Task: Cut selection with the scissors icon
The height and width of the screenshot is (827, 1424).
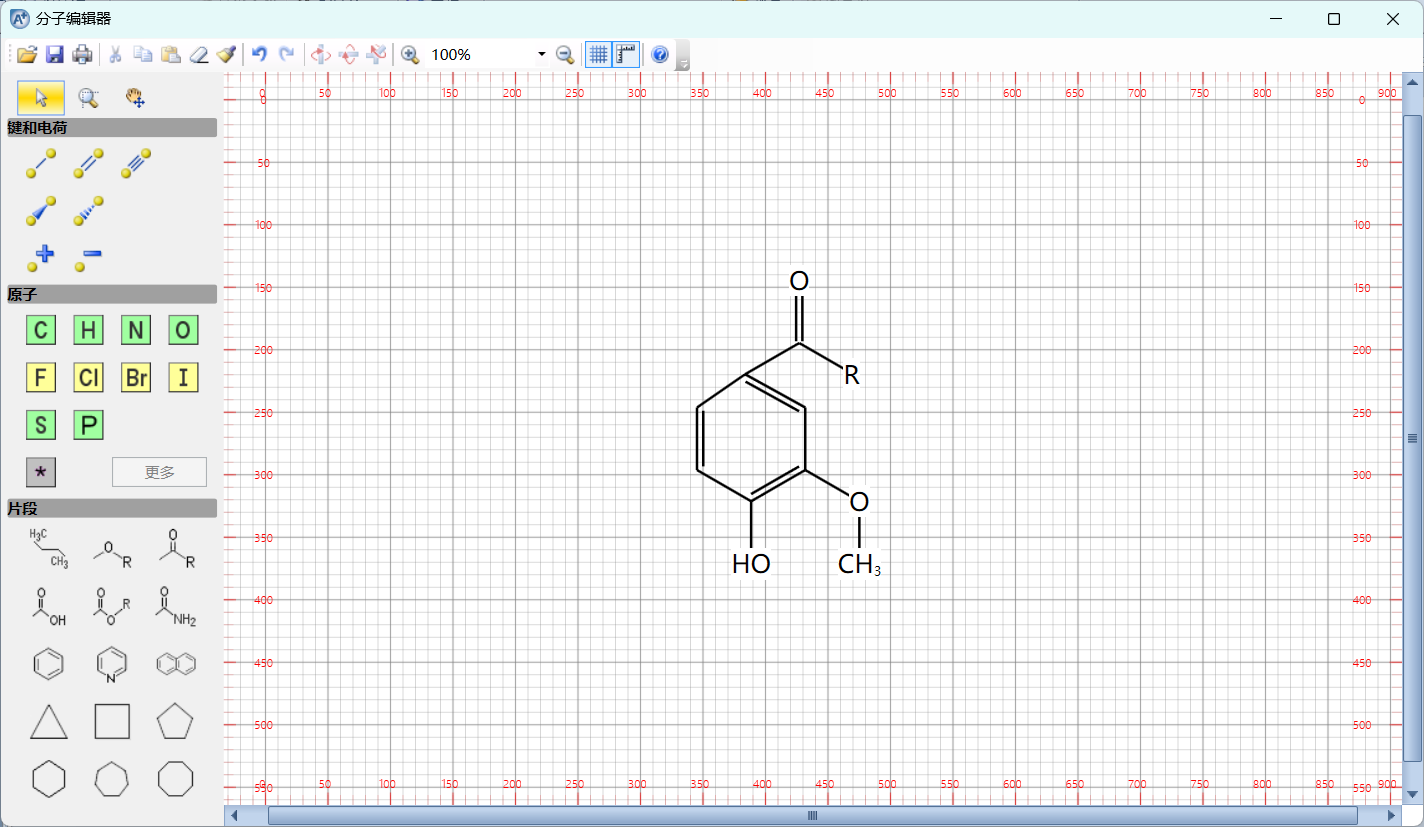Action: pyautogui.click(x=115, y=55)
